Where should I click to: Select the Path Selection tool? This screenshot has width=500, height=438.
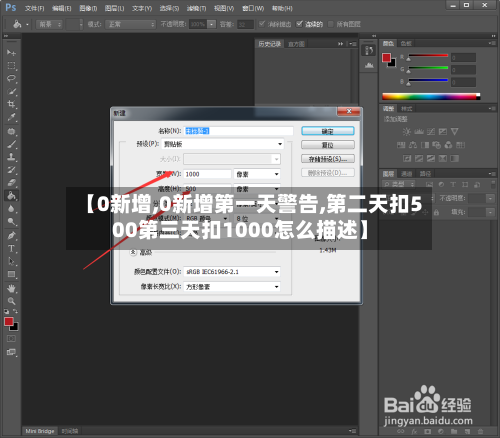tap(11, 261)
